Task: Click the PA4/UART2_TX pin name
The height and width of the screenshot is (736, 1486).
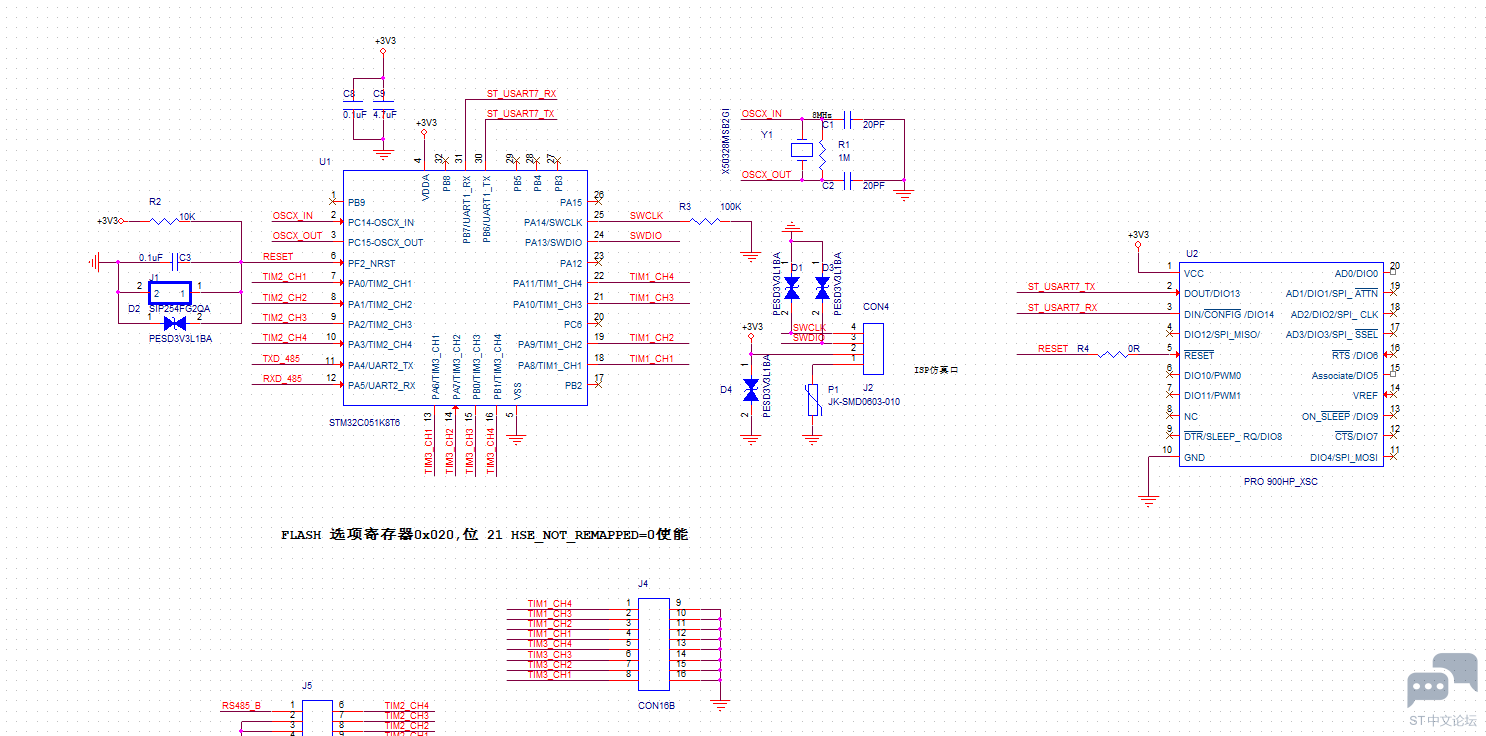Action: [x=381, y=365]
